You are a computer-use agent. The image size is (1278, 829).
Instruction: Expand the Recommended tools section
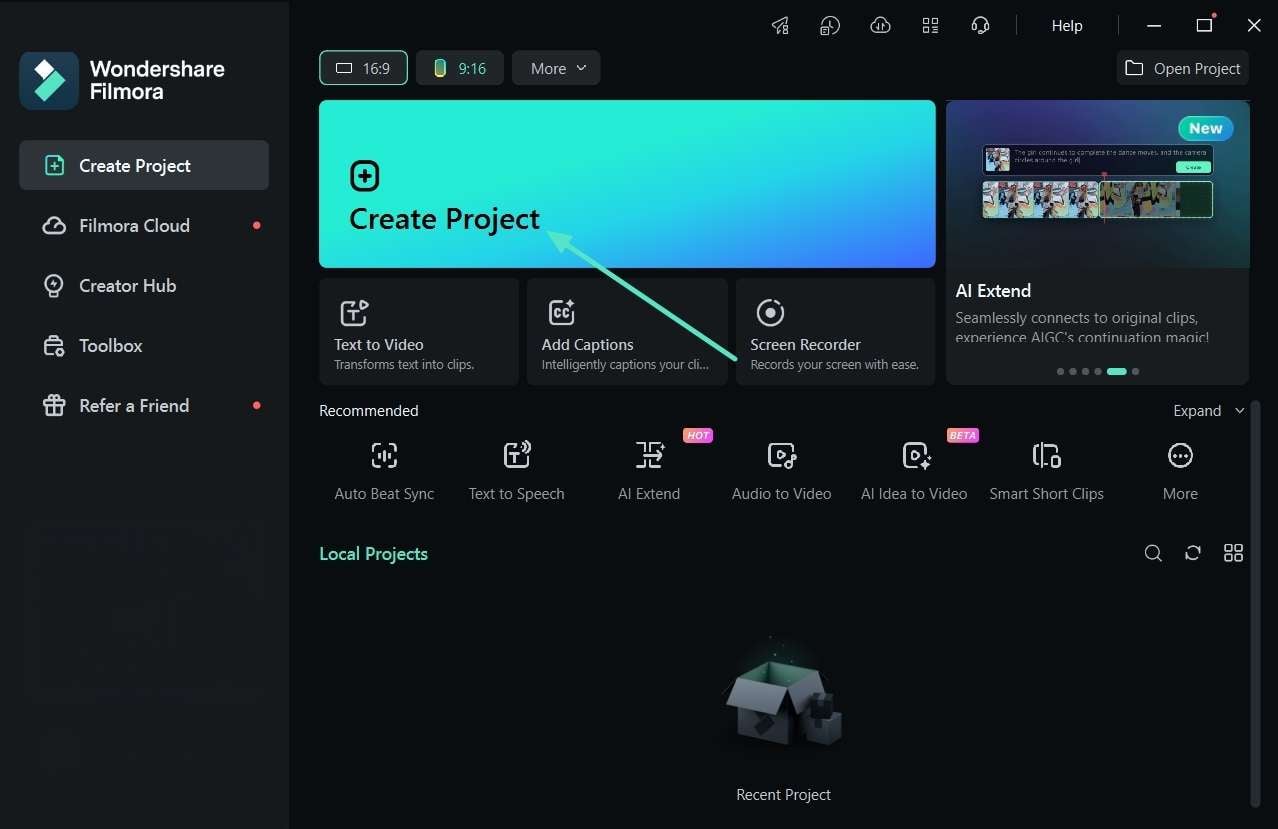(x=1209, y=411)
